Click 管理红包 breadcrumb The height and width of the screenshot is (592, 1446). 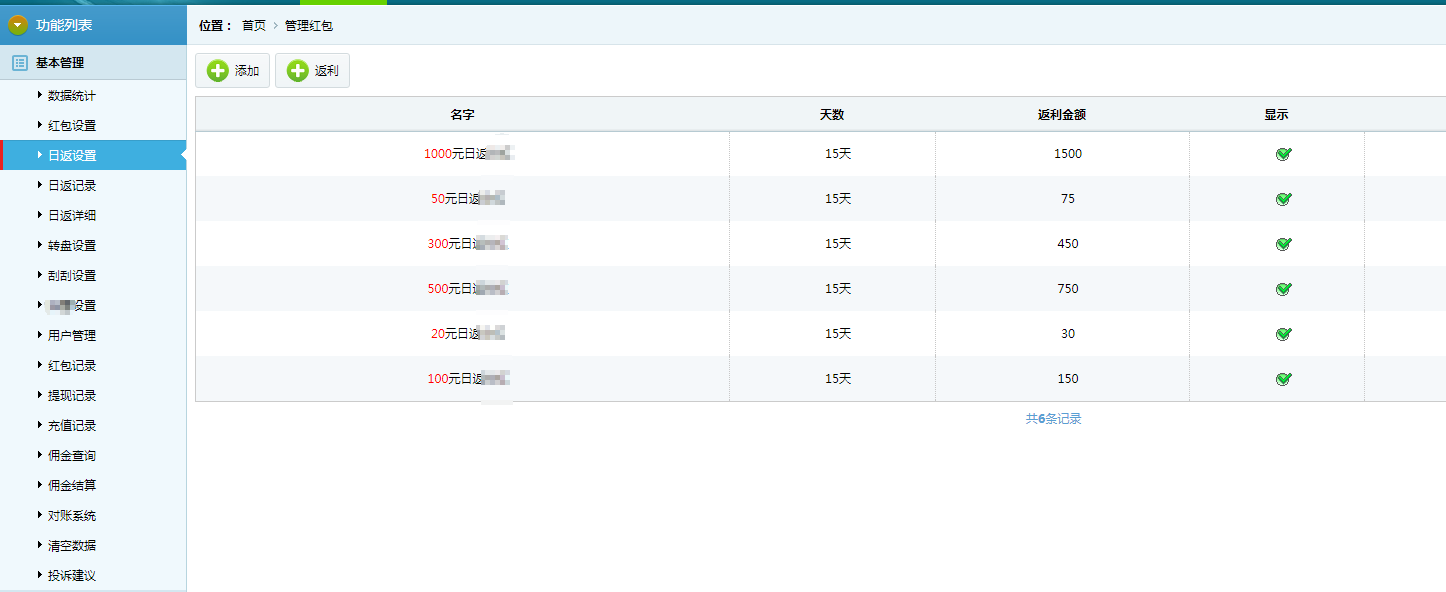pos(309,26)
